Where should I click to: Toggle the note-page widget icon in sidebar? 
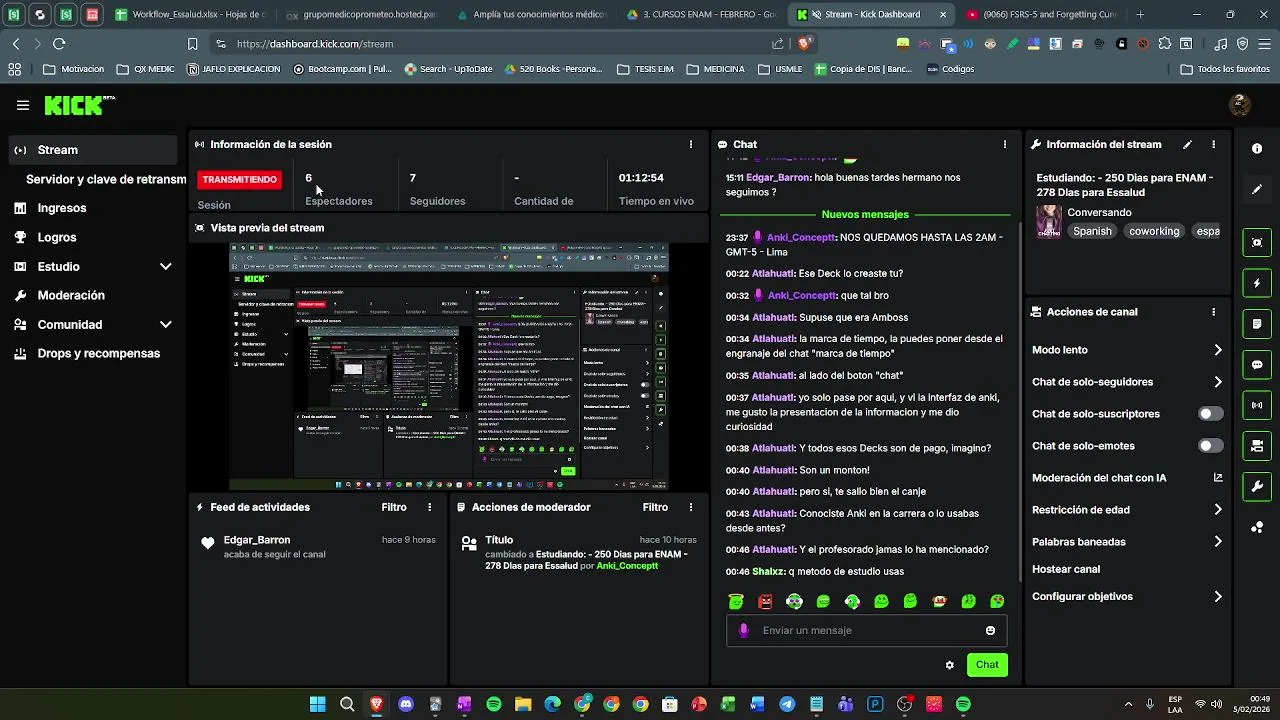[x=1257, y=324]
